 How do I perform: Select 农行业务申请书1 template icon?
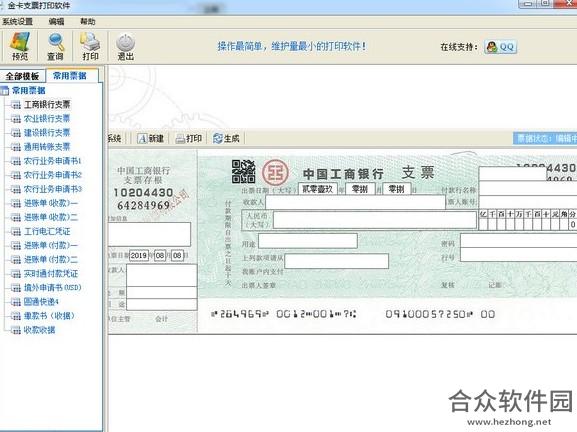(x=16, y=161)
